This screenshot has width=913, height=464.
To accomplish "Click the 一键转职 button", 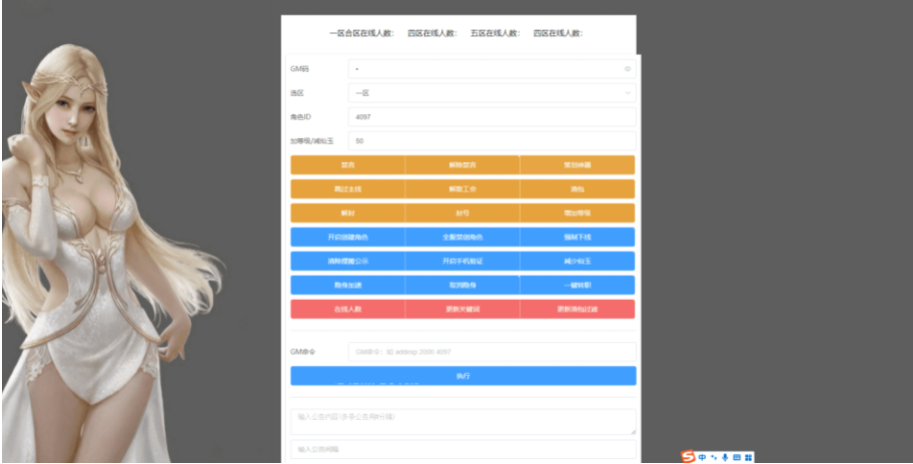I will point(577,285).
